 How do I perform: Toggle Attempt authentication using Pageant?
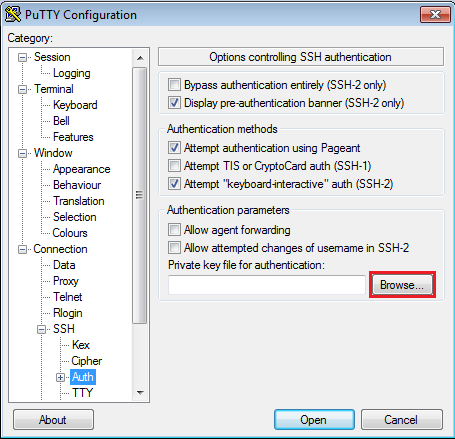tap(174, 148)
